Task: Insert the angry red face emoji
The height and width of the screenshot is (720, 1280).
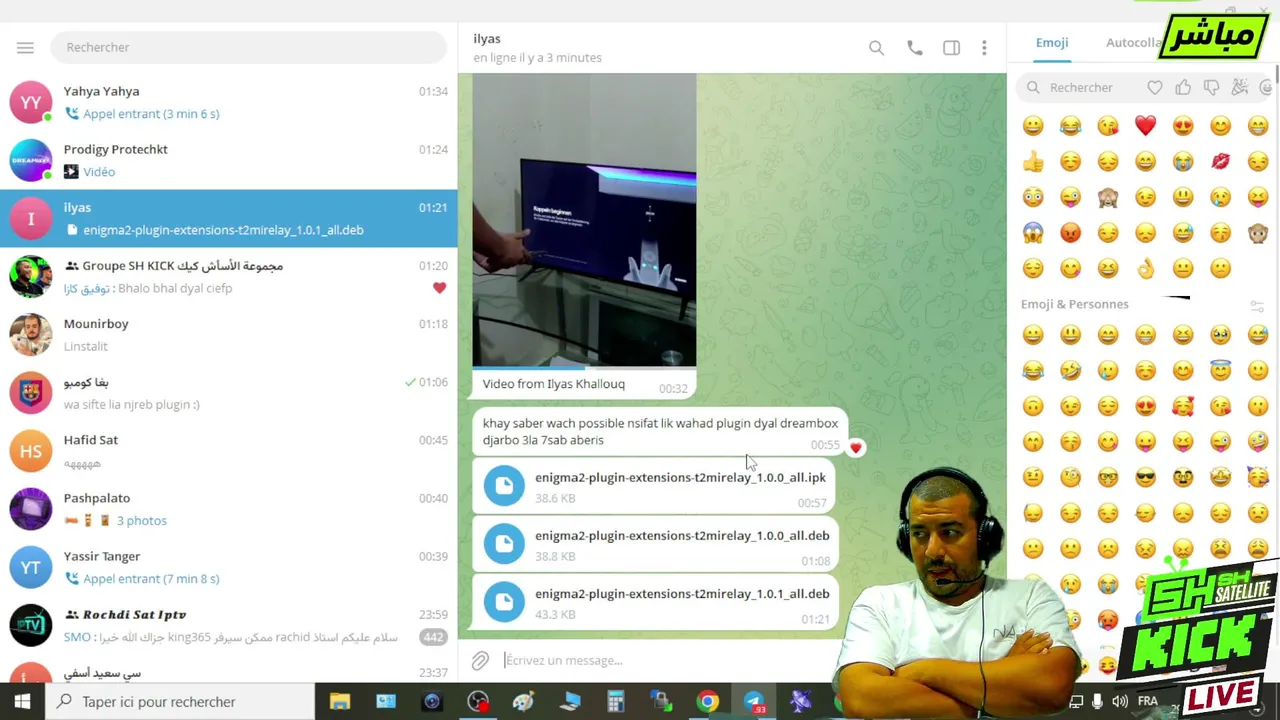Action: coord(1070,233)
